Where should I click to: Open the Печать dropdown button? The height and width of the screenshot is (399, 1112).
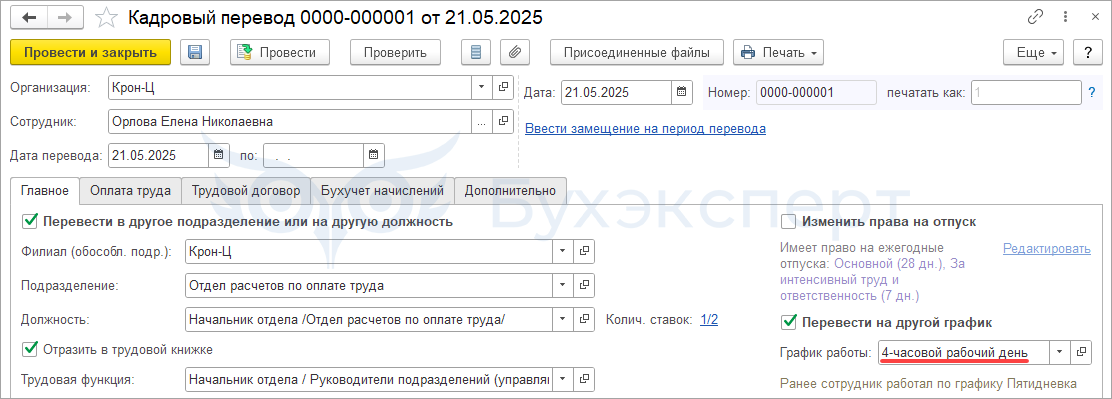tap(778, 52)
